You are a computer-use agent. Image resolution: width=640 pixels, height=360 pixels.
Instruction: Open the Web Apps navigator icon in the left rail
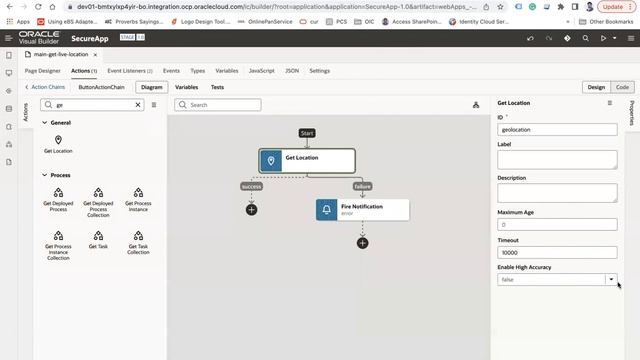[x=9, y=73]
